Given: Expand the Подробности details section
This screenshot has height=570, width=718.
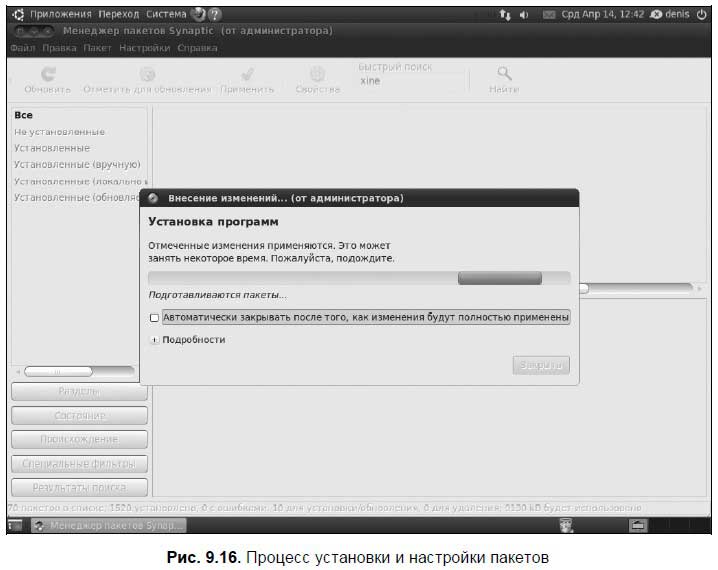Looking at the screenshot, I should [x=154, y=340].
